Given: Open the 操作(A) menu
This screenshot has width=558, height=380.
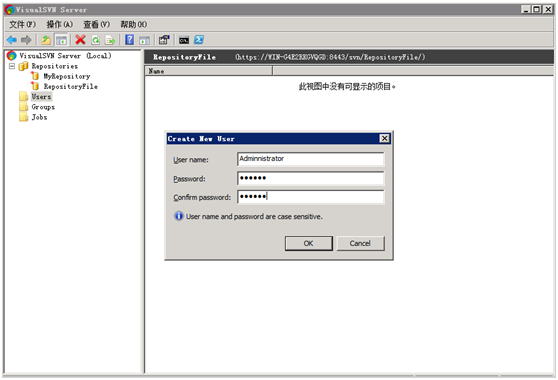Looking at the screenshot, I should (60, 25).
